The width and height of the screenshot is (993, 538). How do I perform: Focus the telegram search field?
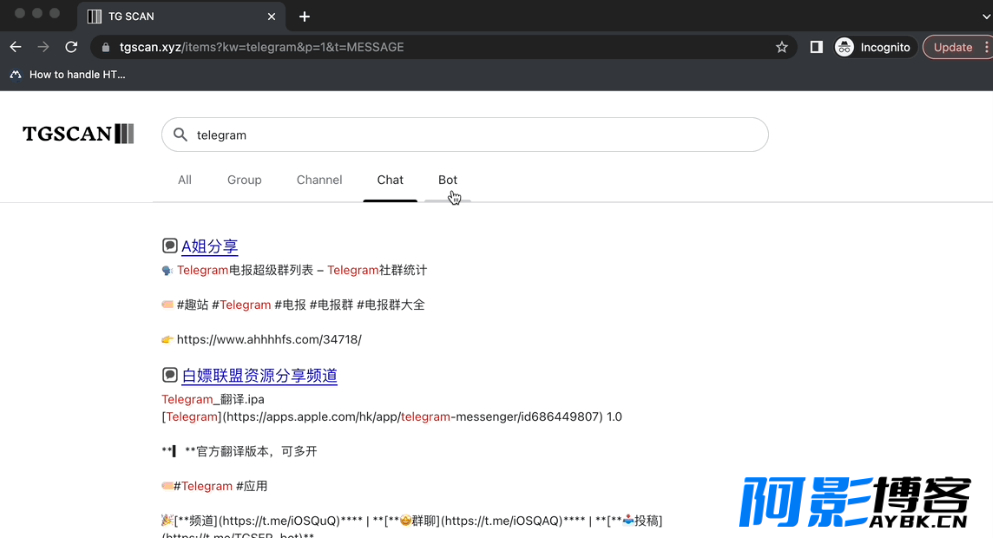coord(465,135)
